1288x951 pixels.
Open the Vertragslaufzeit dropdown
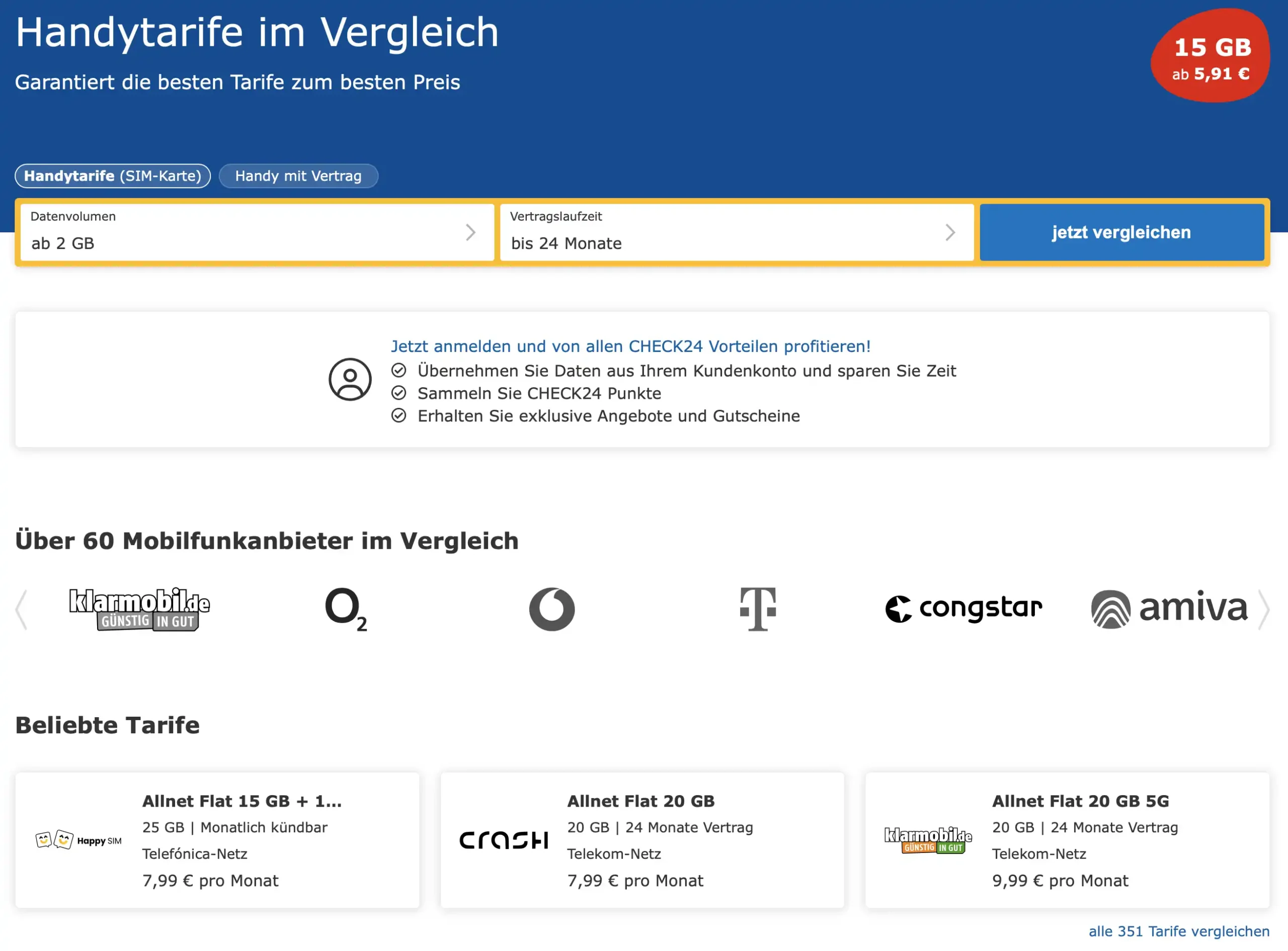[x=737, y=232]
